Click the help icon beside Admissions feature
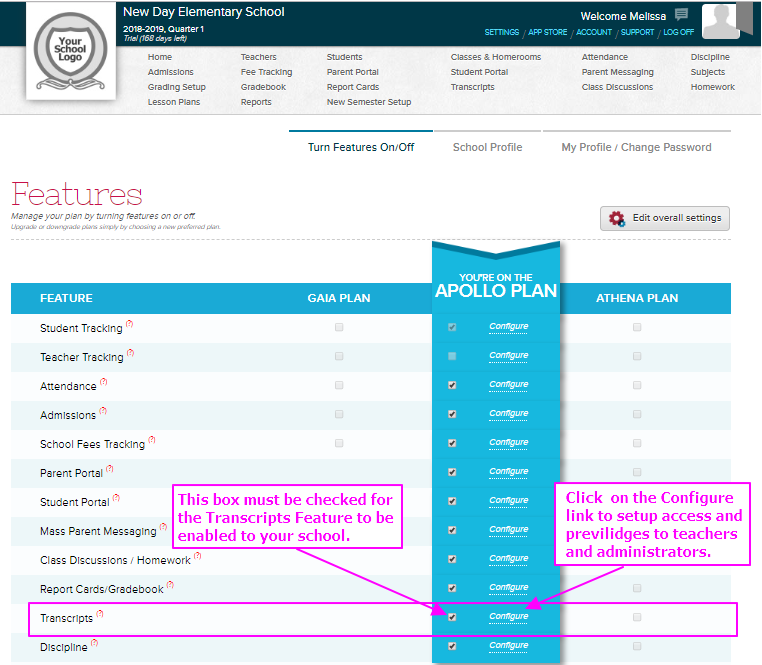The height and width of the screenshot is (665, 762). pyautogui.click(x=103, y=411)
